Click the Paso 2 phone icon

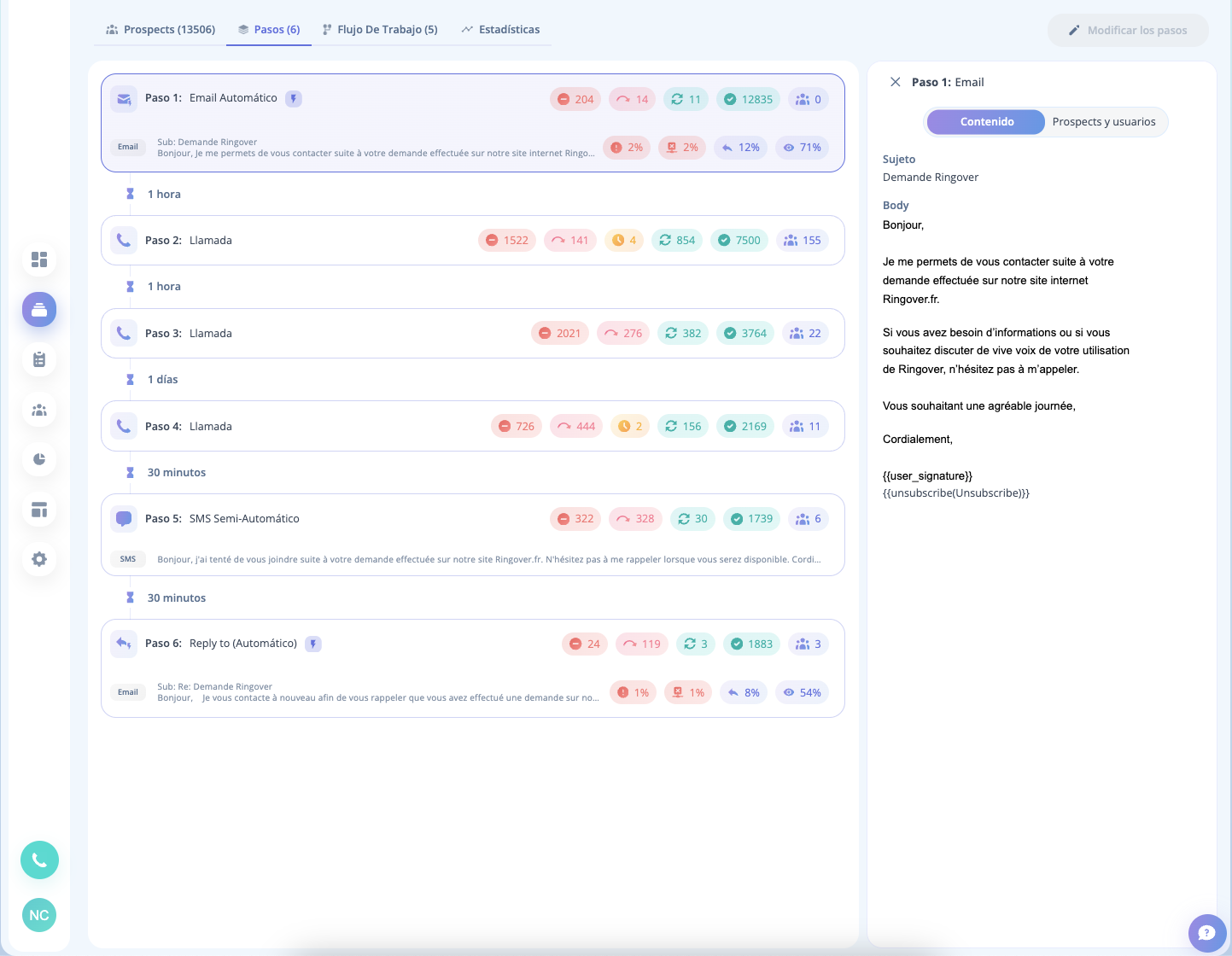coord(124,241)
